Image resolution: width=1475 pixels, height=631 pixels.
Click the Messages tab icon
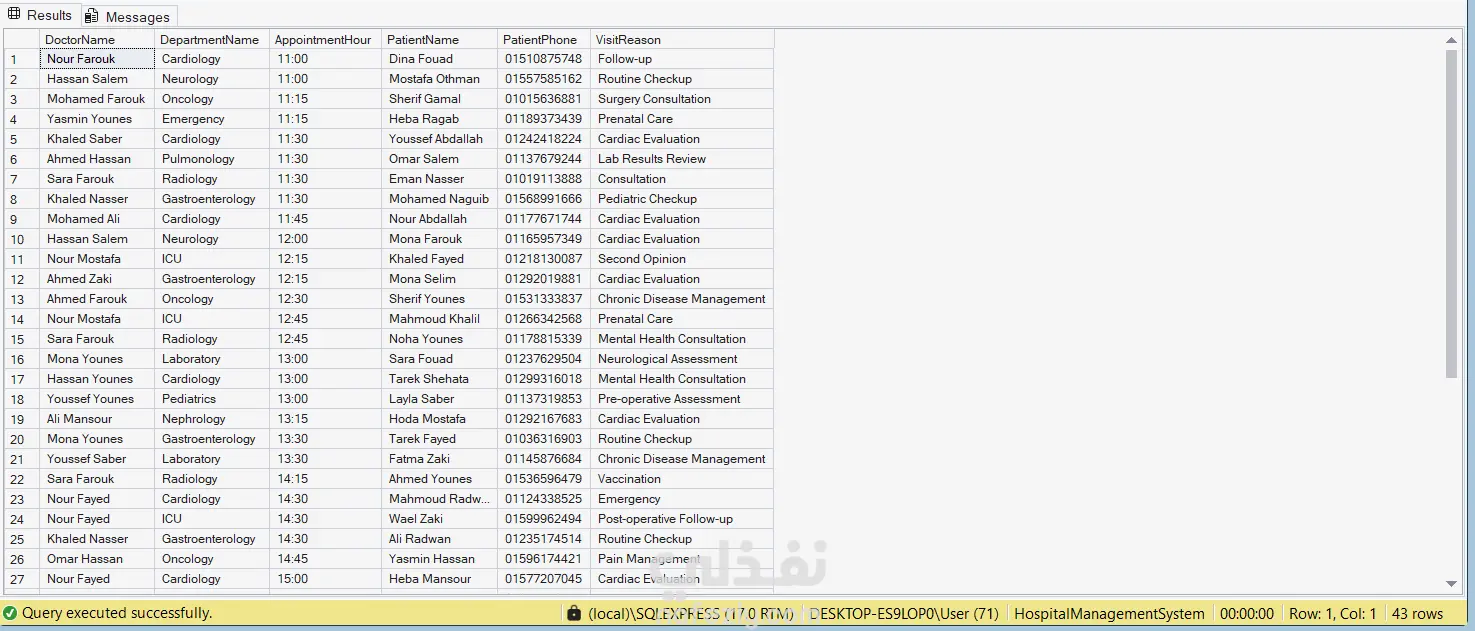pyautogui.click(x=92, y=16)
